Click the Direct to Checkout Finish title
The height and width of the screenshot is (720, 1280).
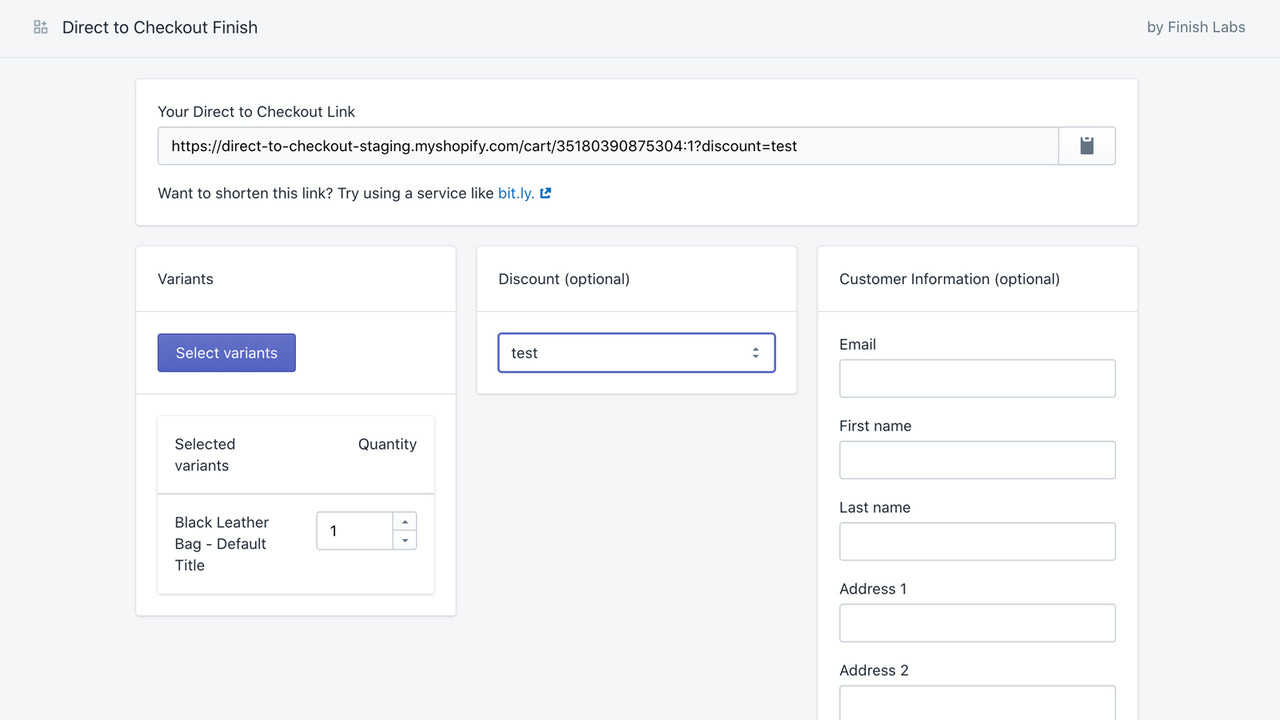[160, 27]
